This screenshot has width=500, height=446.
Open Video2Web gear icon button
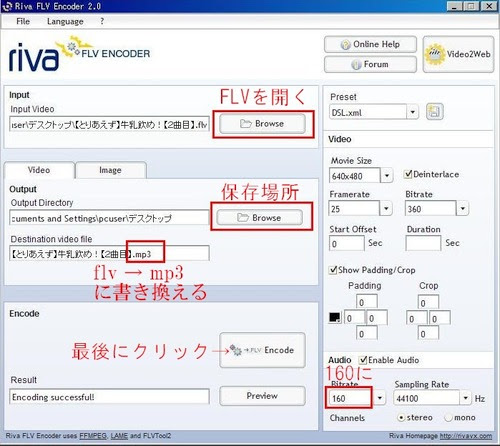(x=458, y=54)
